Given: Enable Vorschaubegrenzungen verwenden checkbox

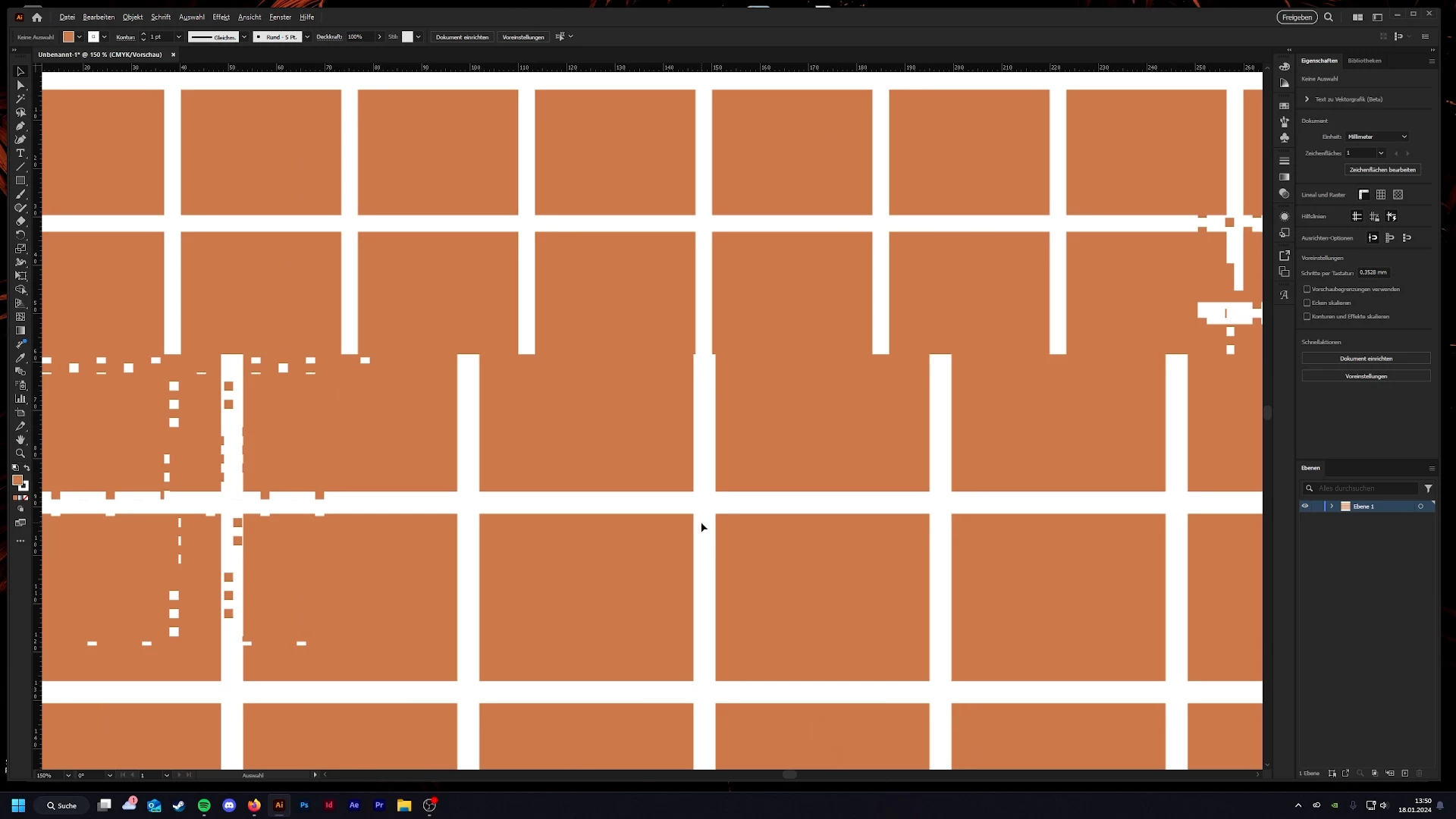Looking at the screenshot, I should 1307,289.
